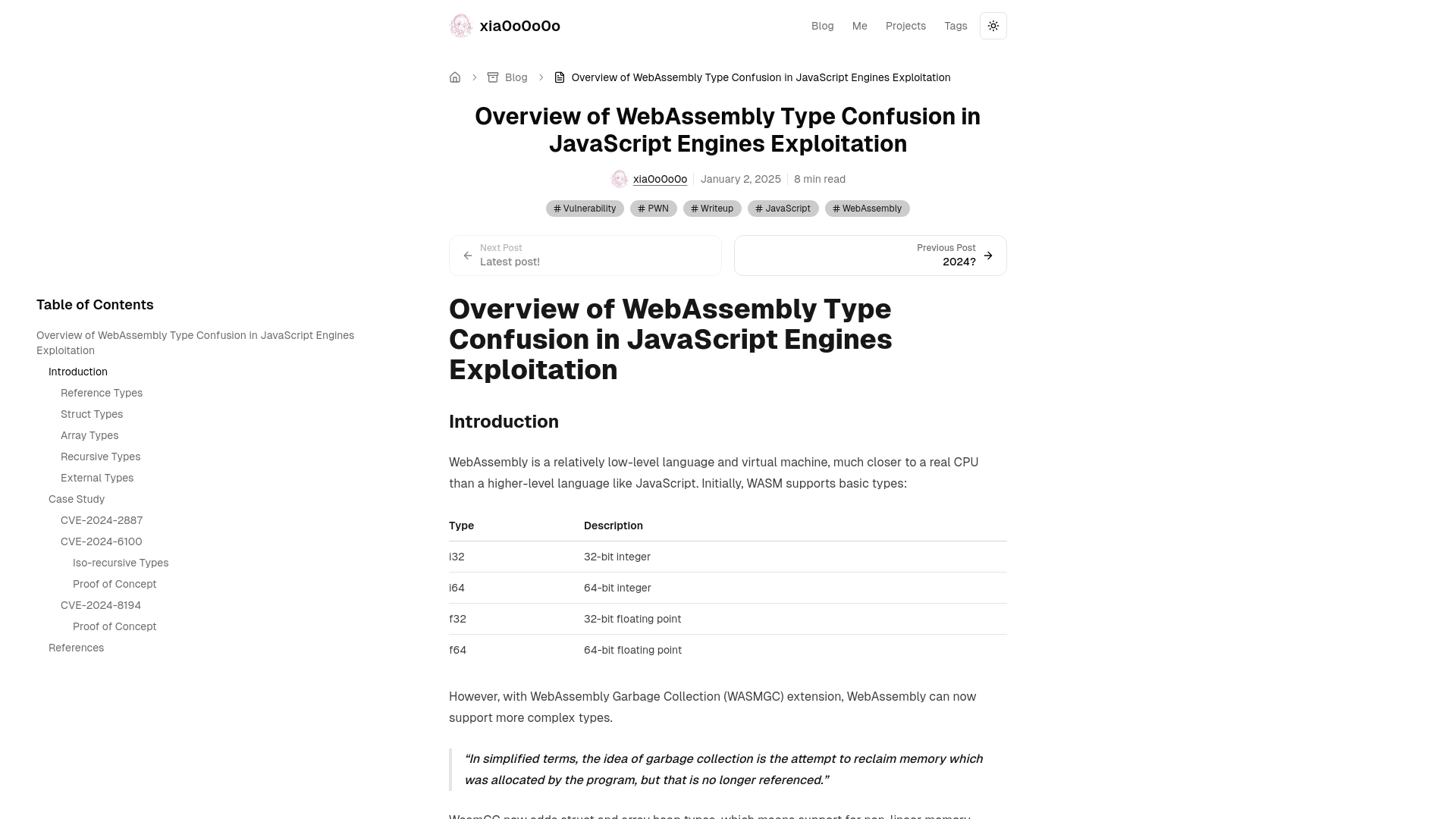Click the right arrow icon on Previous Post

[x=989, y=255]
